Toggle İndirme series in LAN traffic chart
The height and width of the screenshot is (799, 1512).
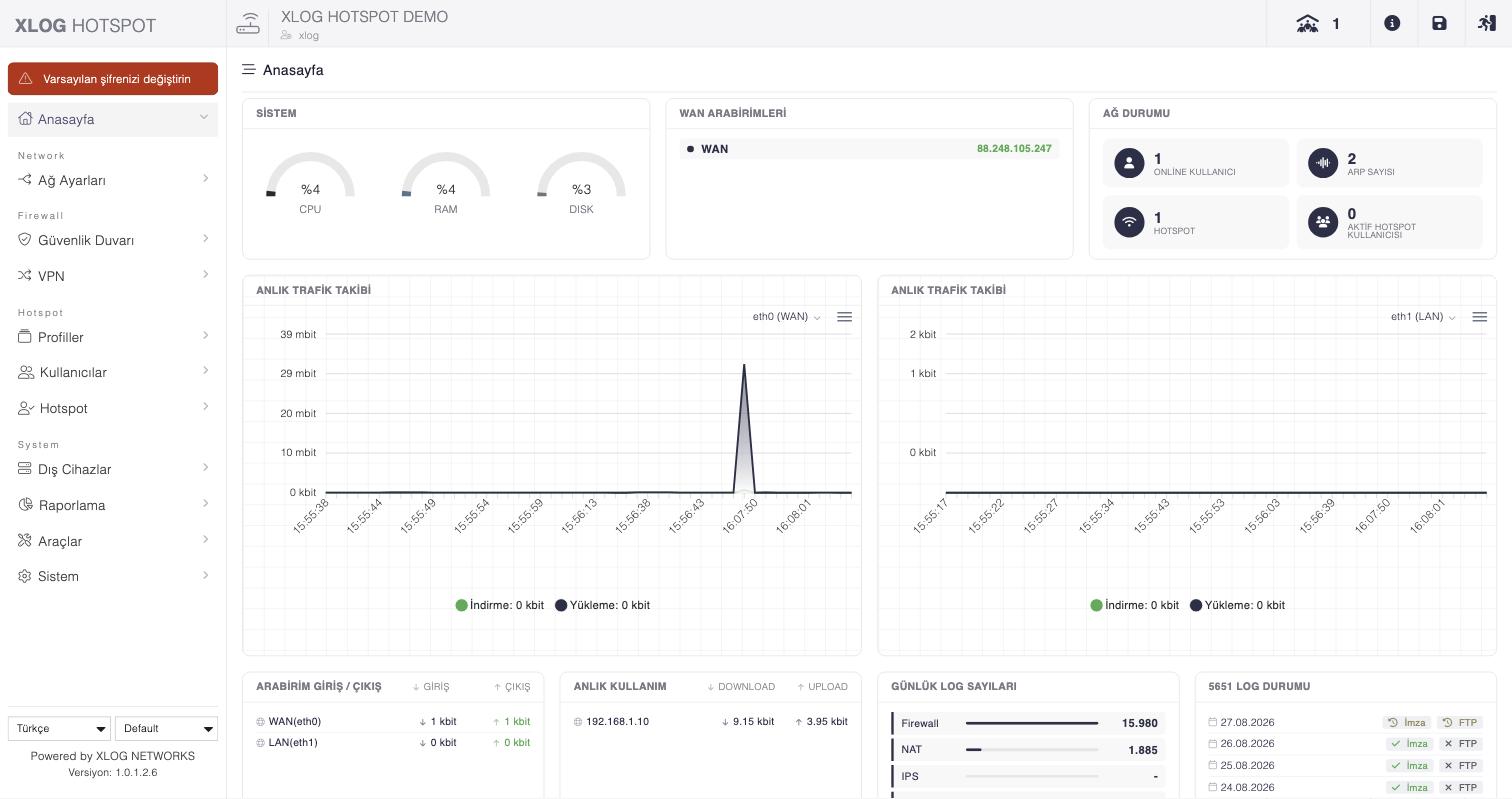(x=1135, y=605)
